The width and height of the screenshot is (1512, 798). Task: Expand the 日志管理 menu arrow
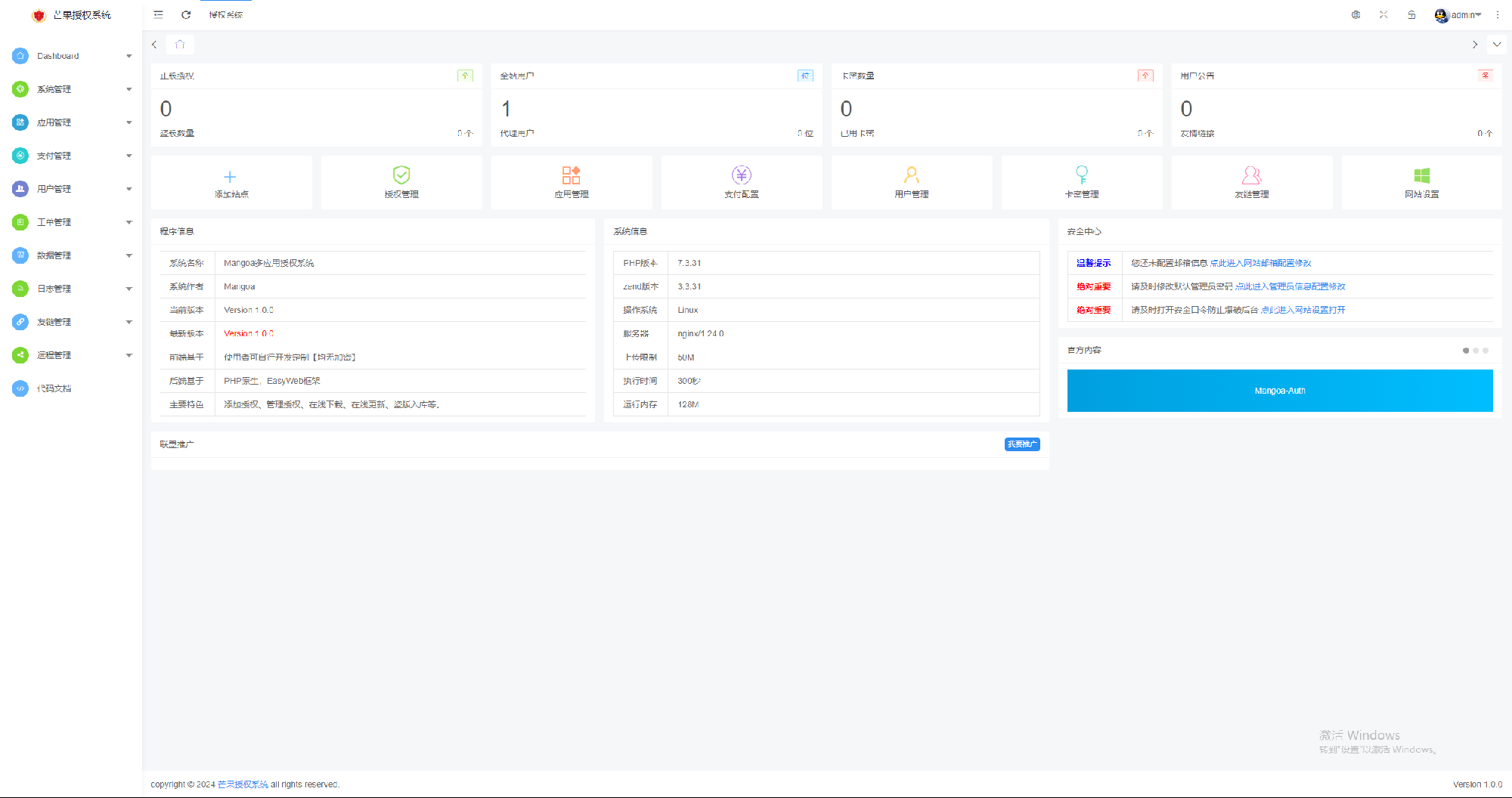129,289
